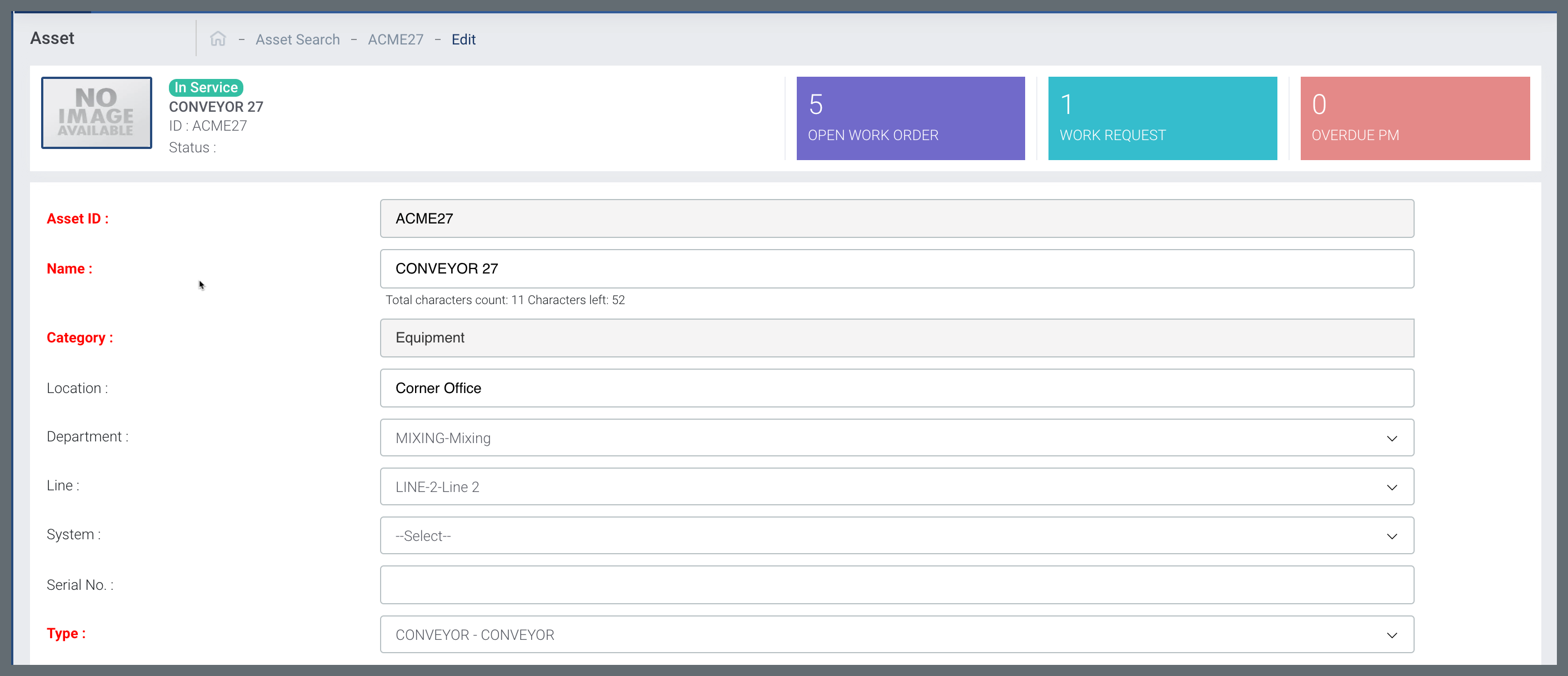Open the Work Request tile
Viewport: 1568px width, 676px height.
[1162, 118]
